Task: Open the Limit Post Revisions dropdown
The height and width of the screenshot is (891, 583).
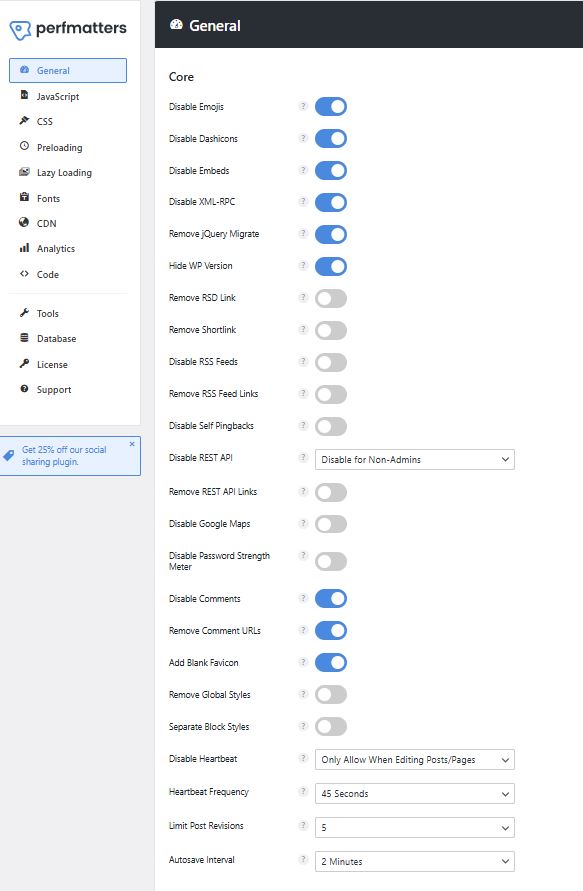Action: click(415, 828)
